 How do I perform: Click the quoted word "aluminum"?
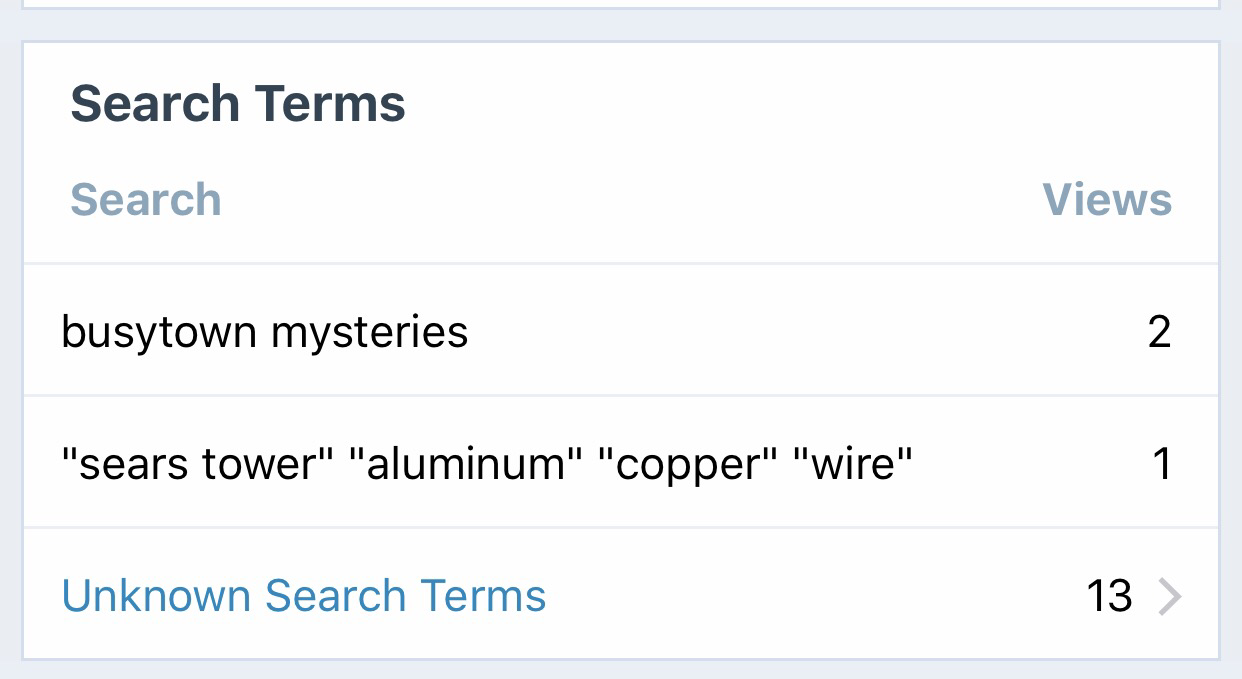pos(468,464)
